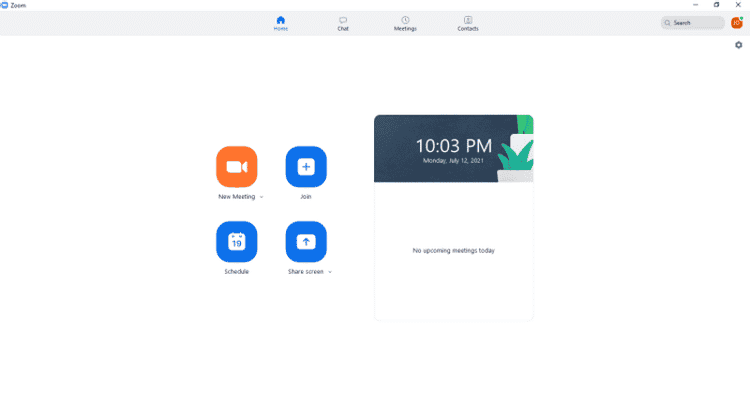Open Settings via the gear icon
The height and width of the screenshot is (402, 750).
[739, 46]
